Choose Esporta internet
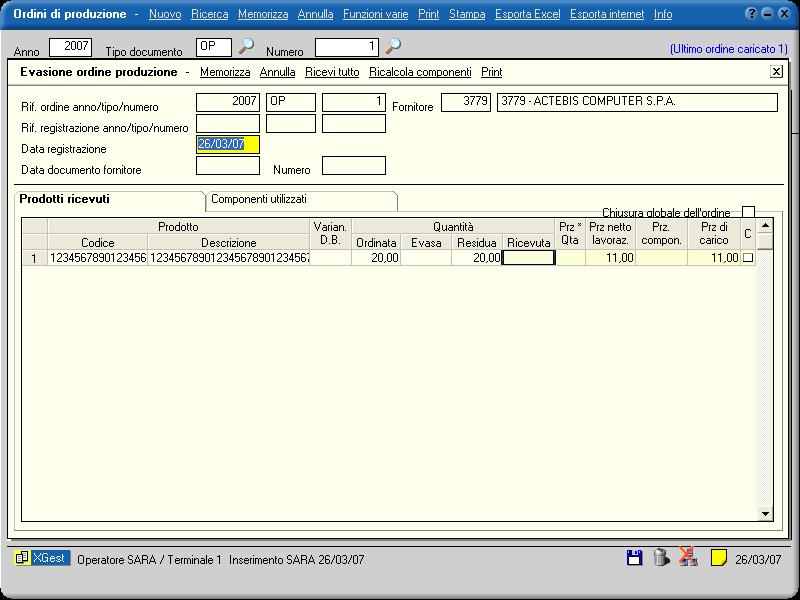 coord(607,14)
